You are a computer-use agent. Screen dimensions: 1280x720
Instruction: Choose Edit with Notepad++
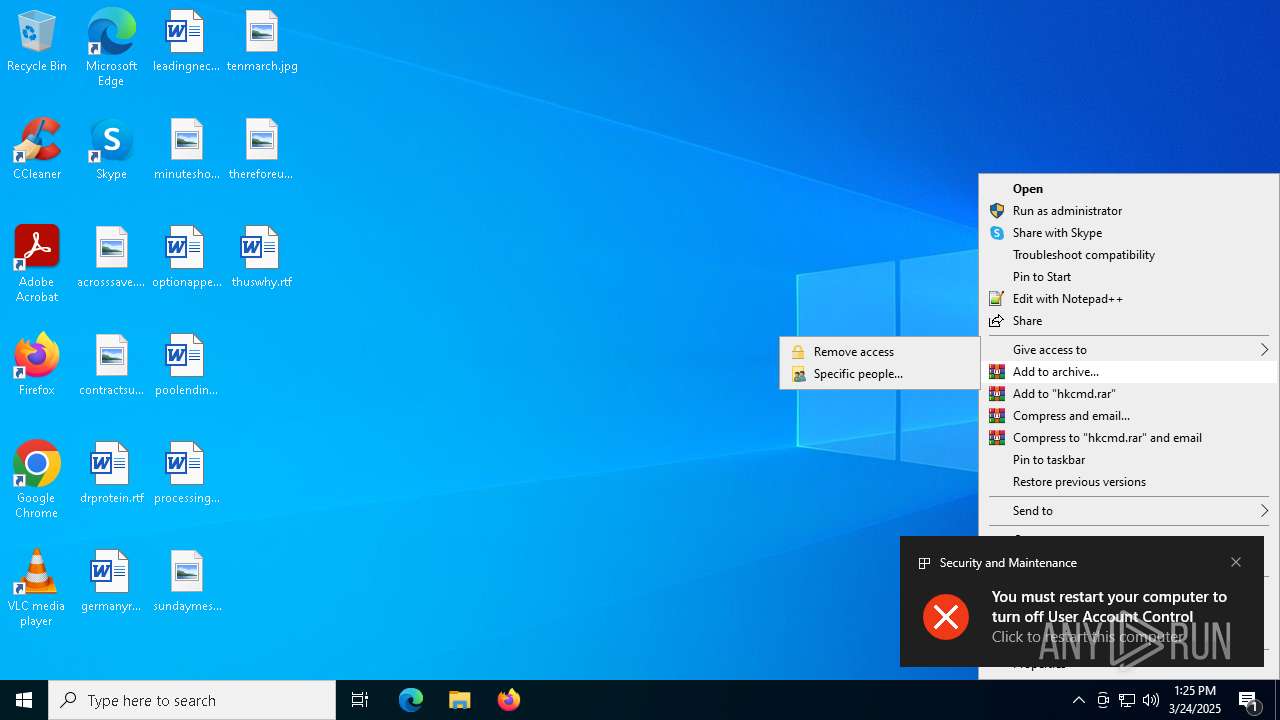(1128, 299)
